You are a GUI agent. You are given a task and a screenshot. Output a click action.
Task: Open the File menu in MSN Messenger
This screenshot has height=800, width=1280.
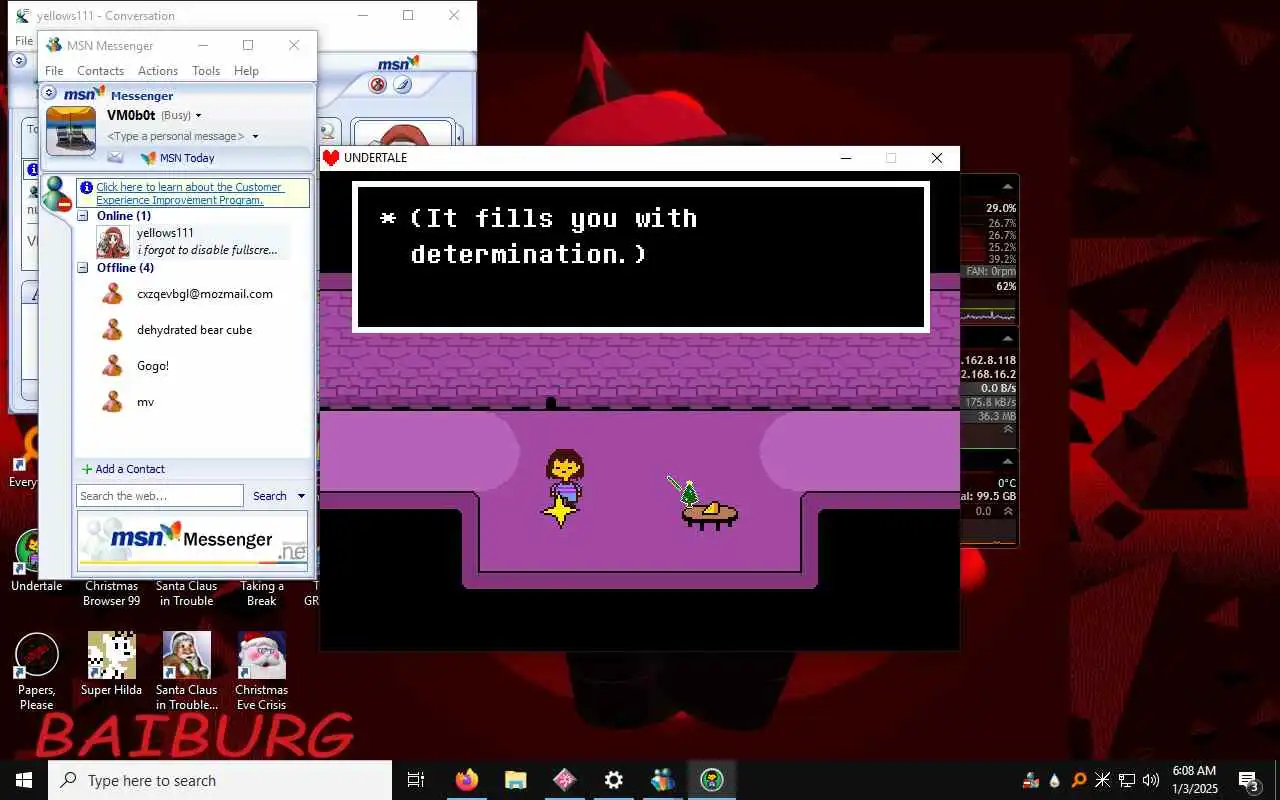pos(54,71)
